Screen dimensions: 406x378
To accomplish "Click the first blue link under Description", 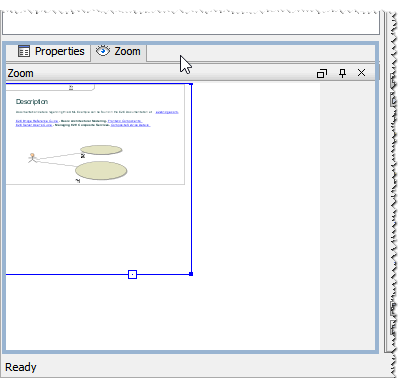I will 37,121.
